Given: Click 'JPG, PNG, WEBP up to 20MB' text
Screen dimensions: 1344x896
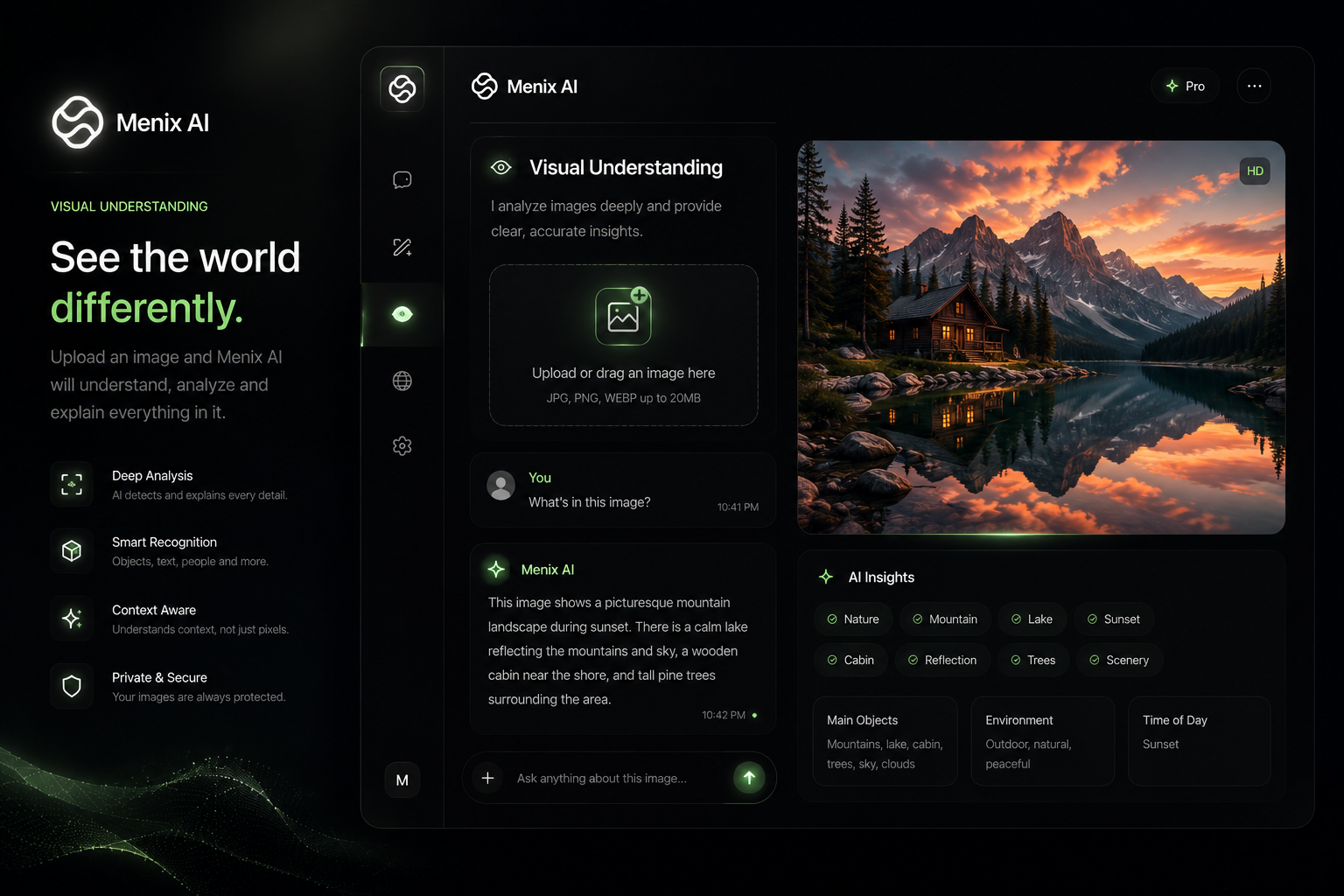Looking at the screenshot, I should [x=624, y=398].
